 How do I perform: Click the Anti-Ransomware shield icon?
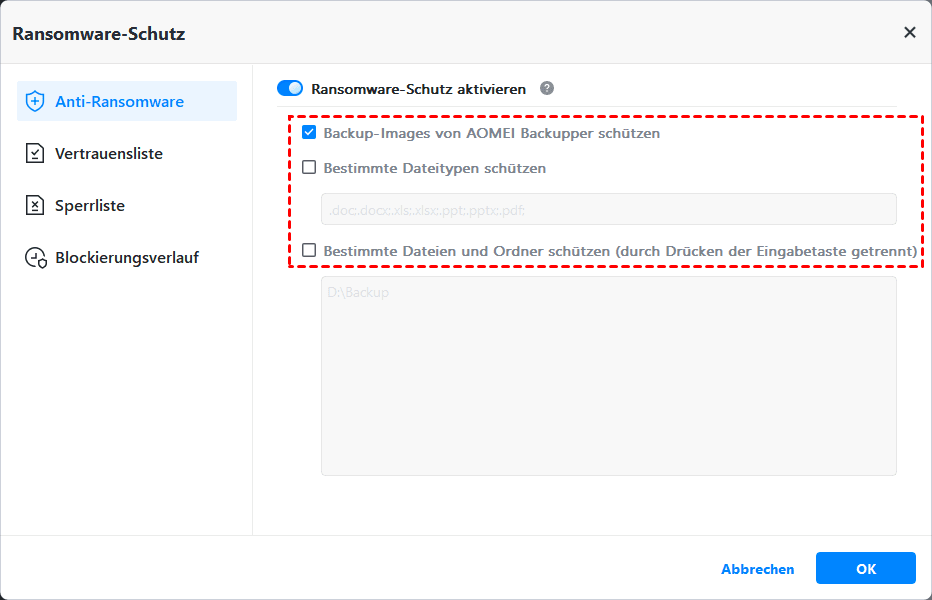(35, 101)
